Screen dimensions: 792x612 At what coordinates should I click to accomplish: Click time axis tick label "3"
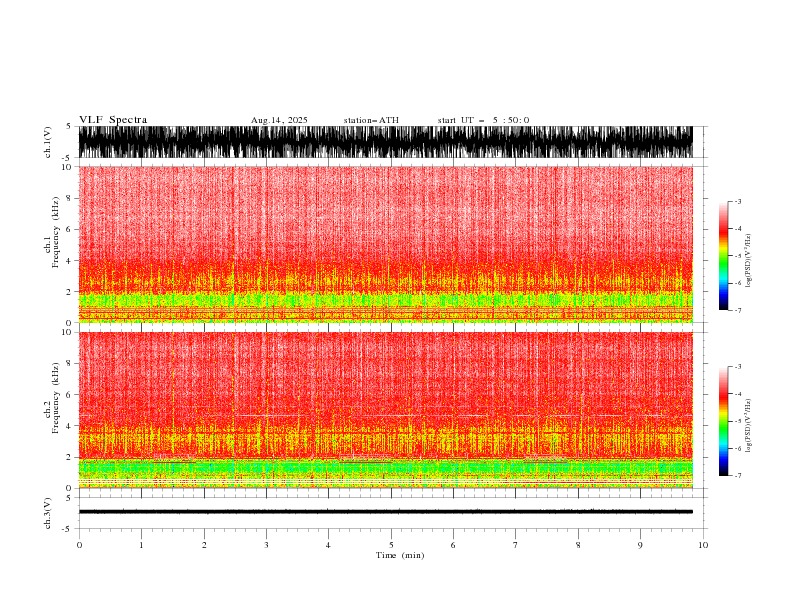[266, 545]
